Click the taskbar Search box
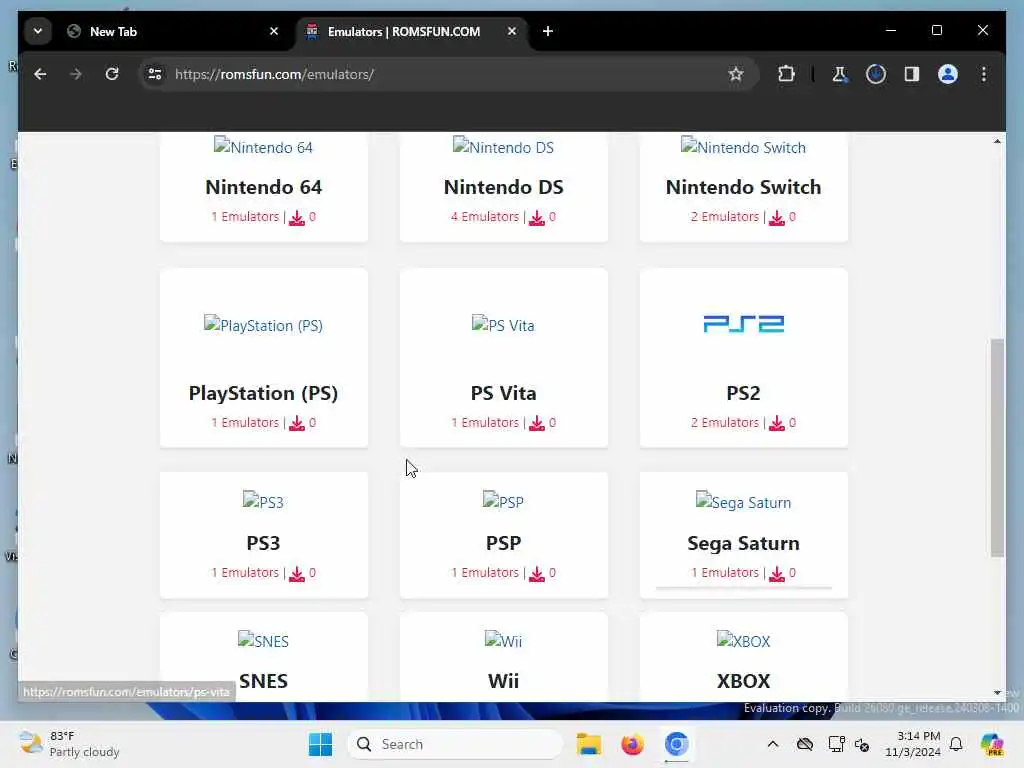Viewport: 1024px width, 768px height. (455, 744)
